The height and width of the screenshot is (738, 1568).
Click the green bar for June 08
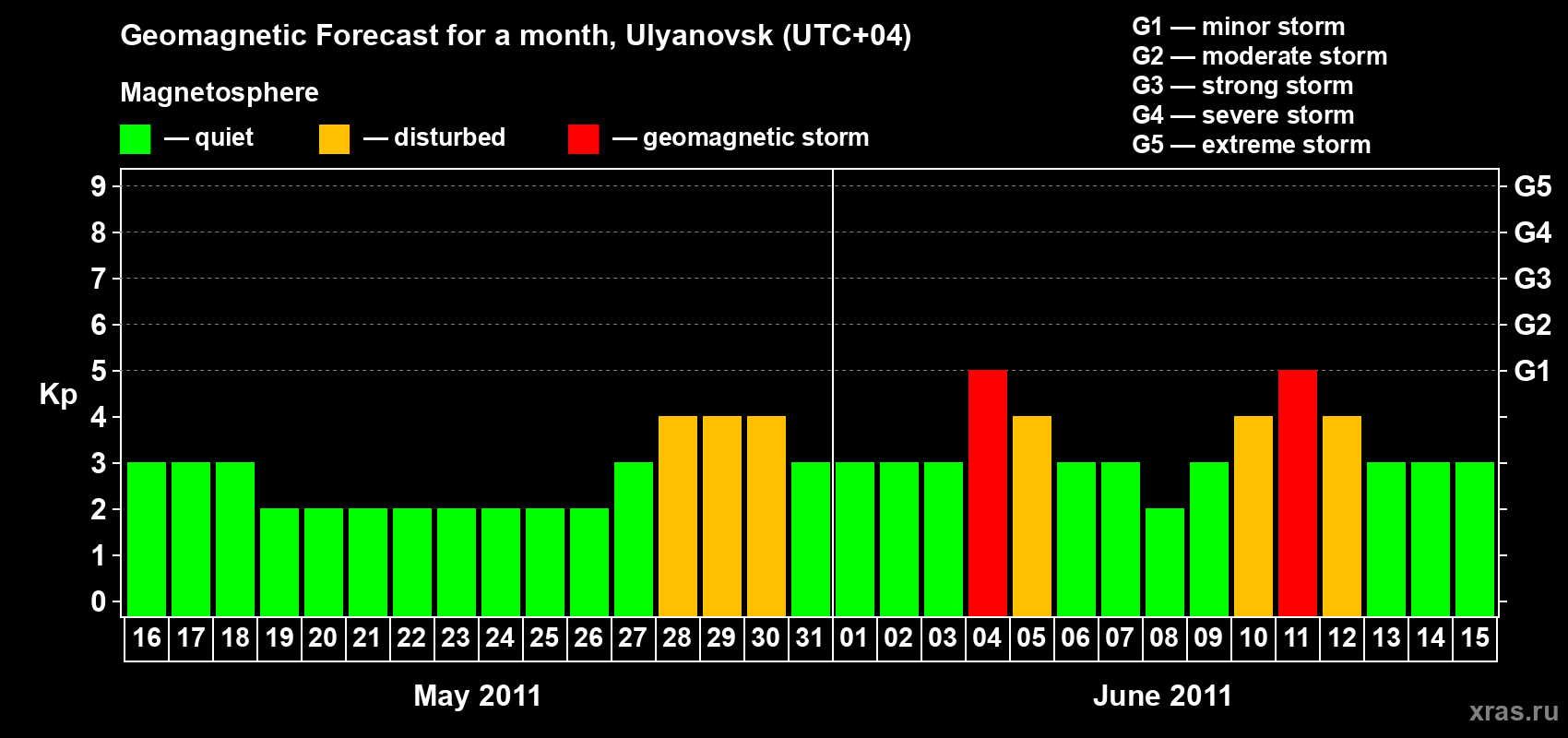pyautogui.click(x=1165, y=562)
